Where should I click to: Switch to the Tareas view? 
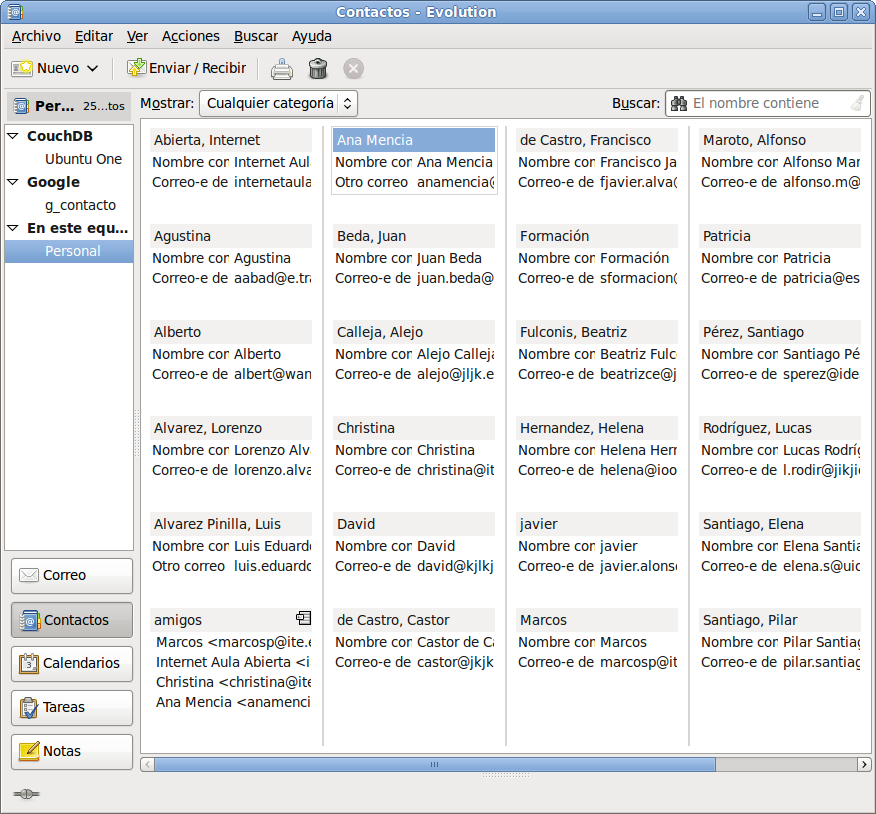(x=72, y=707)
